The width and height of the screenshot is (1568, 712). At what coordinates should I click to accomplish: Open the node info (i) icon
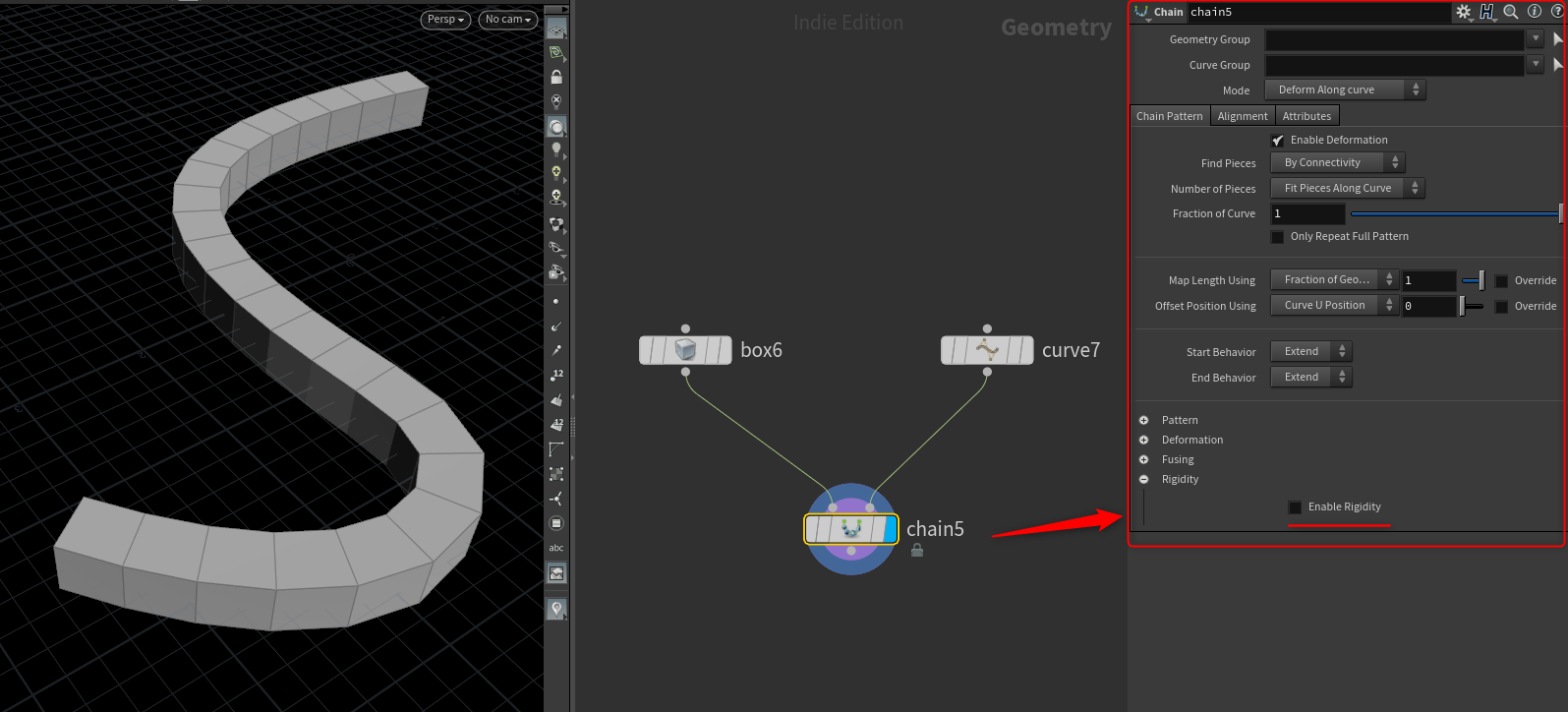coord(1535,12)
